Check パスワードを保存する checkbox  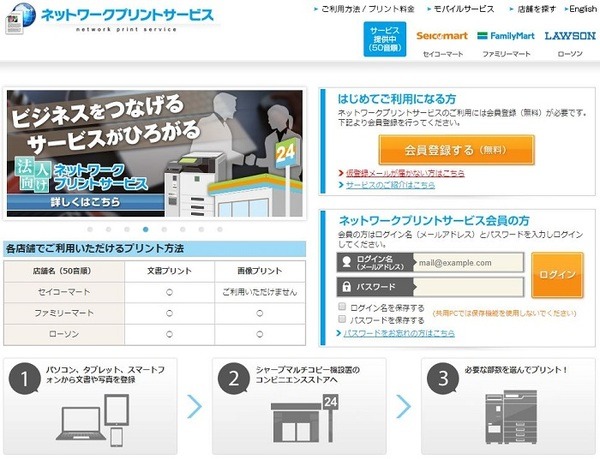[x=342, y=319]
